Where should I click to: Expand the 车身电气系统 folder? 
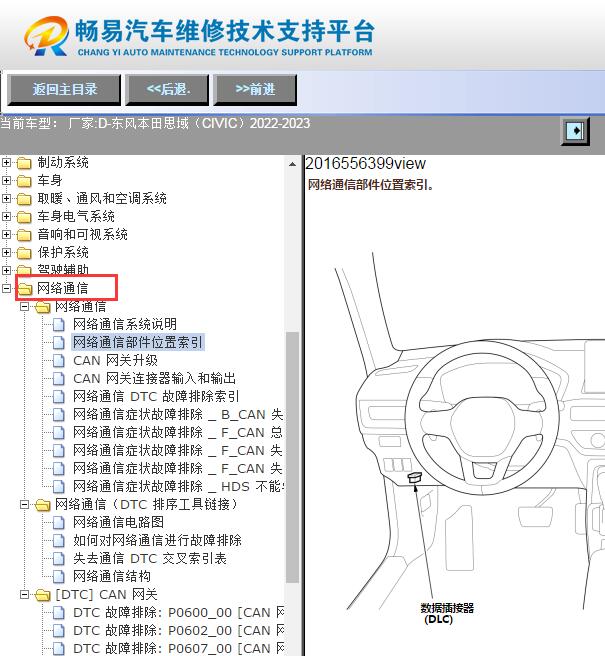pyautogui.click(x=6, y=216)
